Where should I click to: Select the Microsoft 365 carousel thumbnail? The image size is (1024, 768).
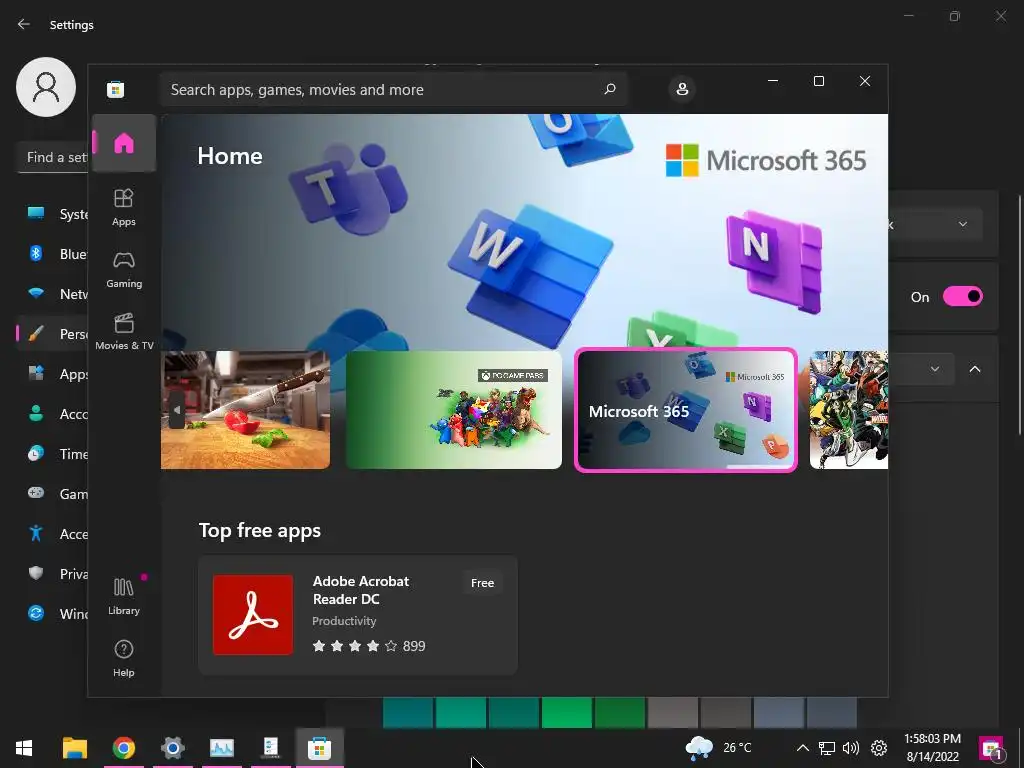(686, 409)
